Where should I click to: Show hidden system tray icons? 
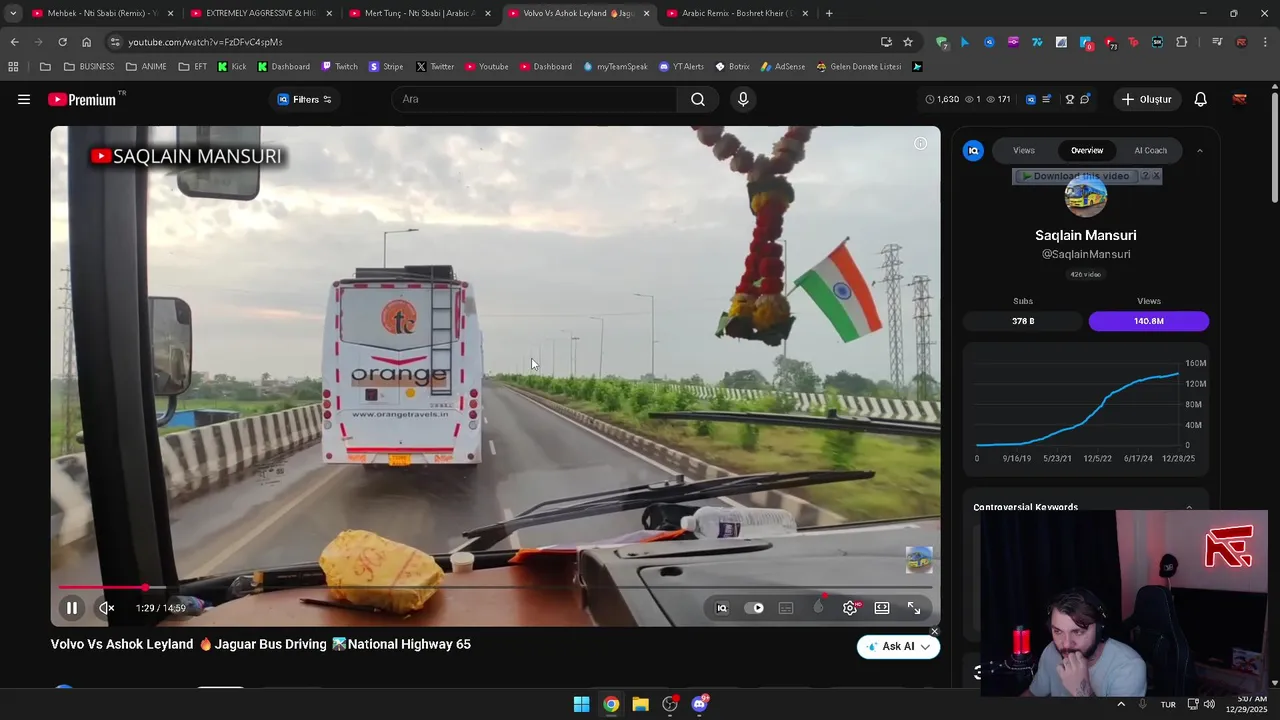[1121, 704]
